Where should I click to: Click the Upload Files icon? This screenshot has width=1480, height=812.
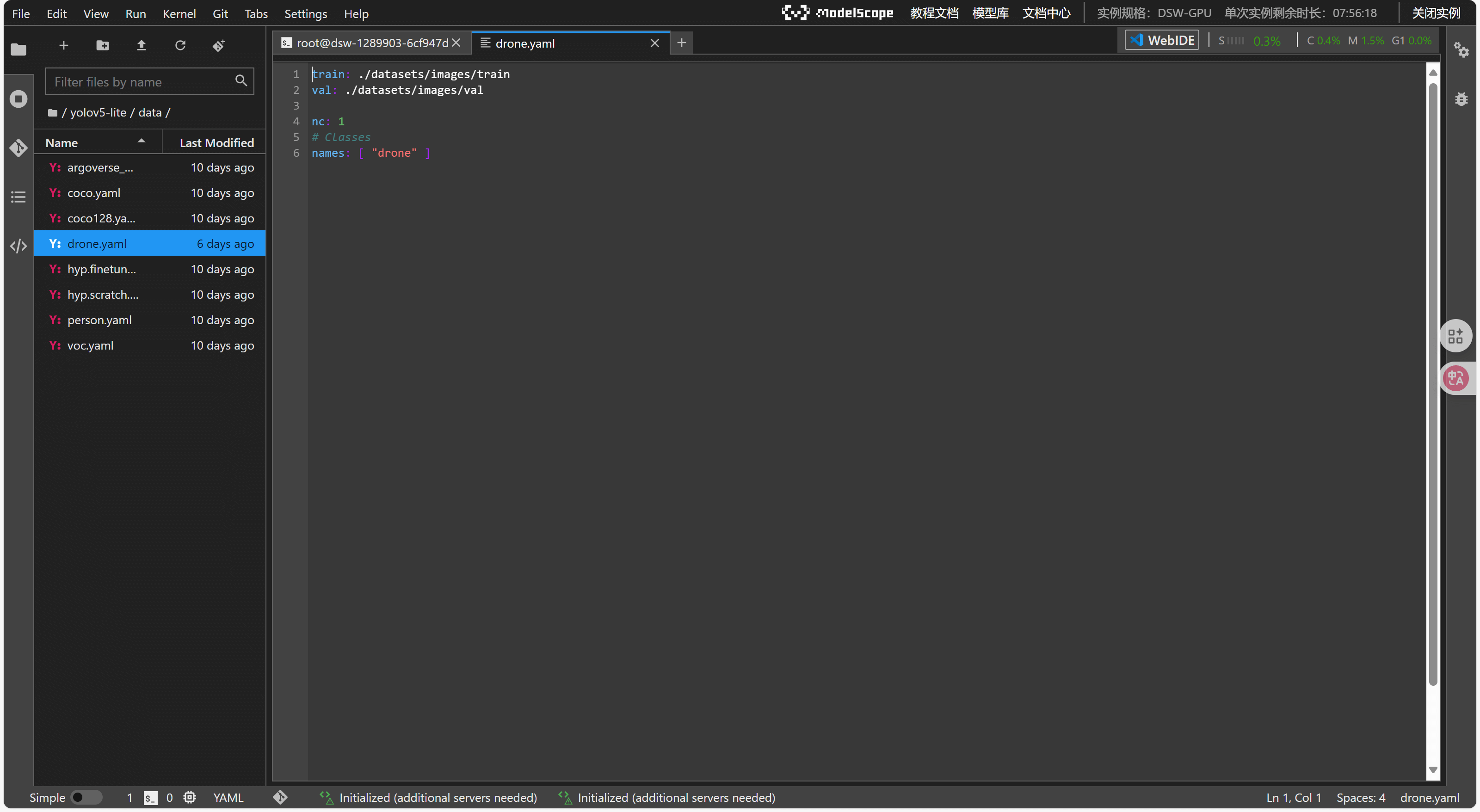point(142,45)
